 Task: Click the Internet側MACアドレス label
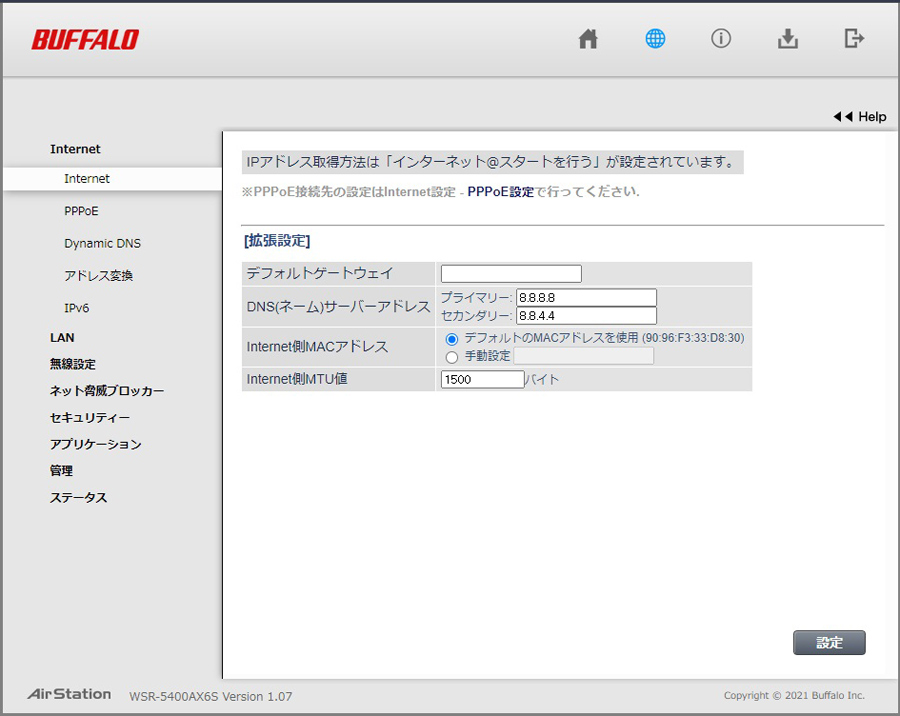coord(317,347)
